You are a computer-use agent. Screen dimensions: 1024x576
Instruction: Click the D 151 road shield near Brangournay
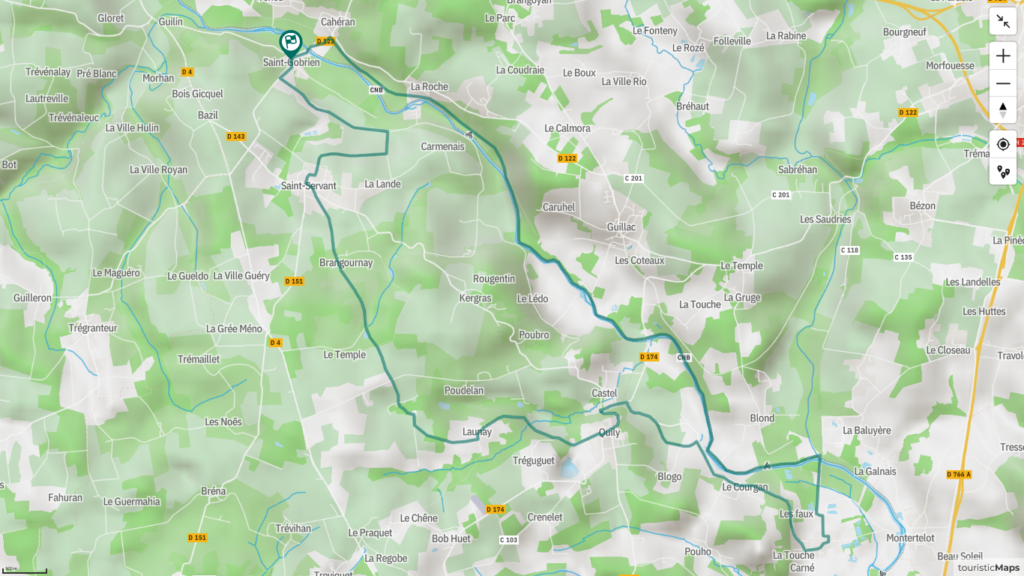click(294, 281)
